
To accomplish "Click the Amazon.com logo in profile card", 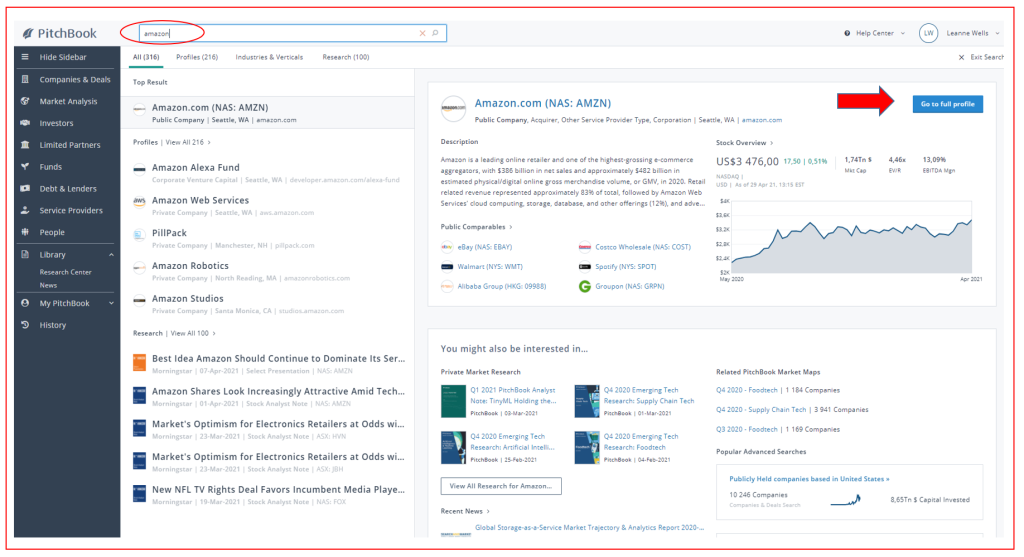I will 453,108.
